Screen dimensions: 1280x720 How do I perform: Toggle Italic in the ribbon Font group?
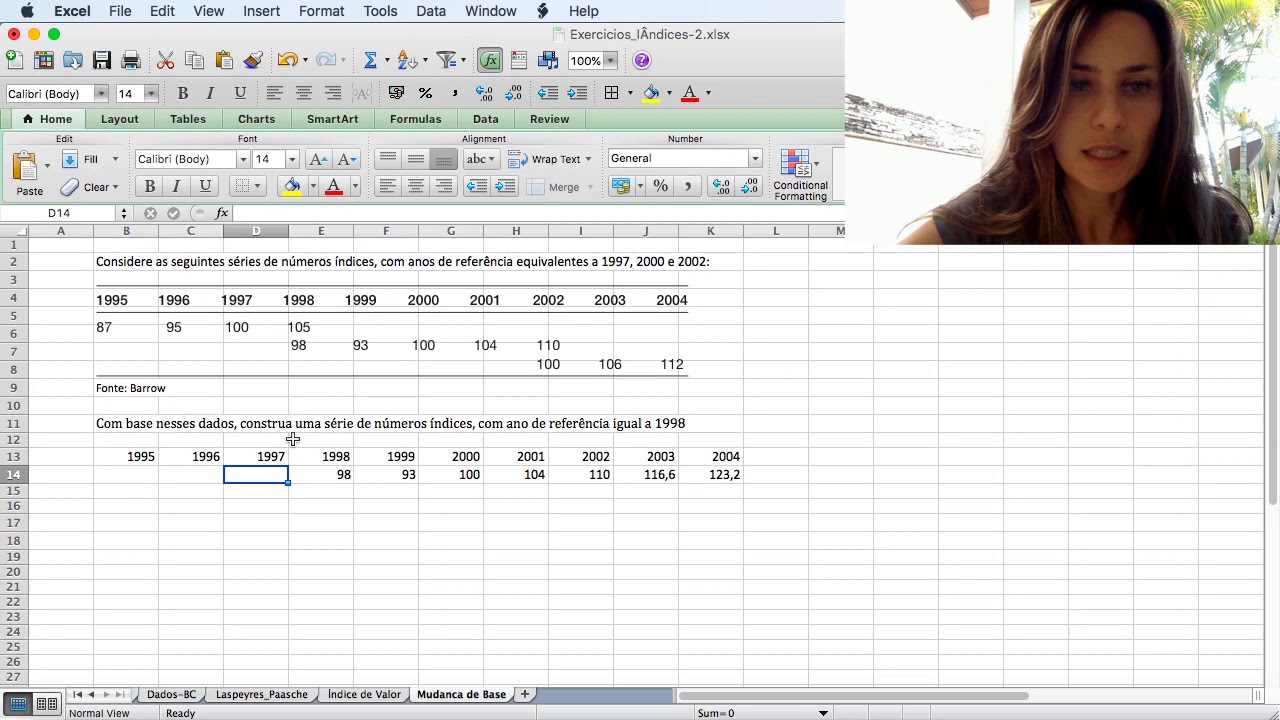177,186
